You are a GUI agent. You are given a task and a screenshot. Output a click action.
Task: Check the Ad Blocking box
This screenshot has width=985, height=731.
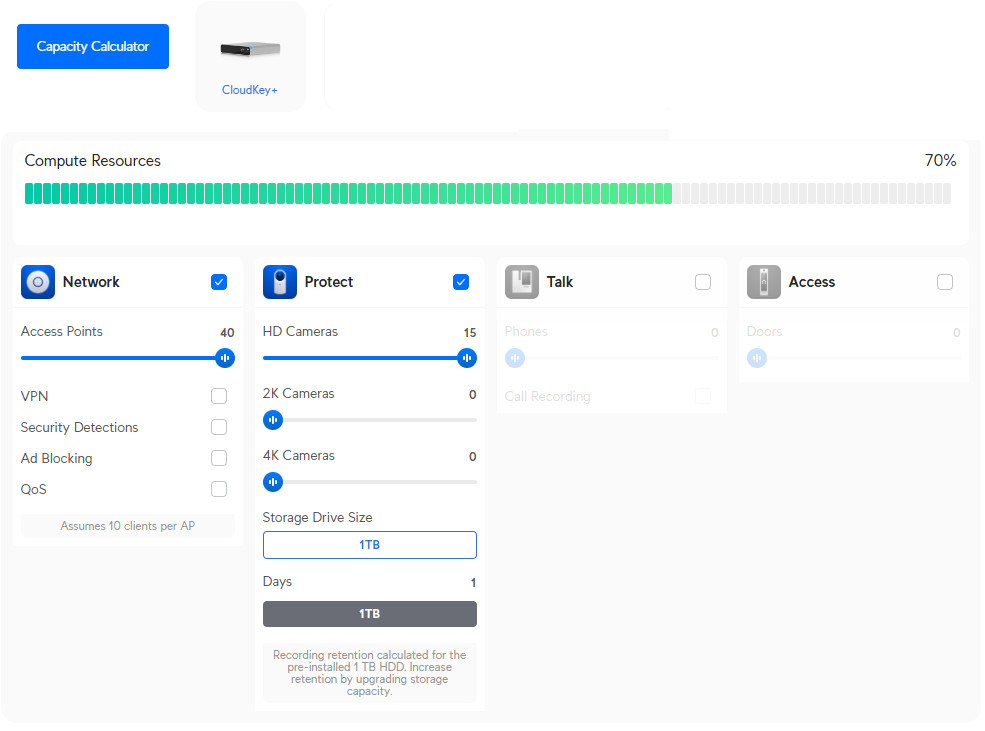click(x=219, y=458)
